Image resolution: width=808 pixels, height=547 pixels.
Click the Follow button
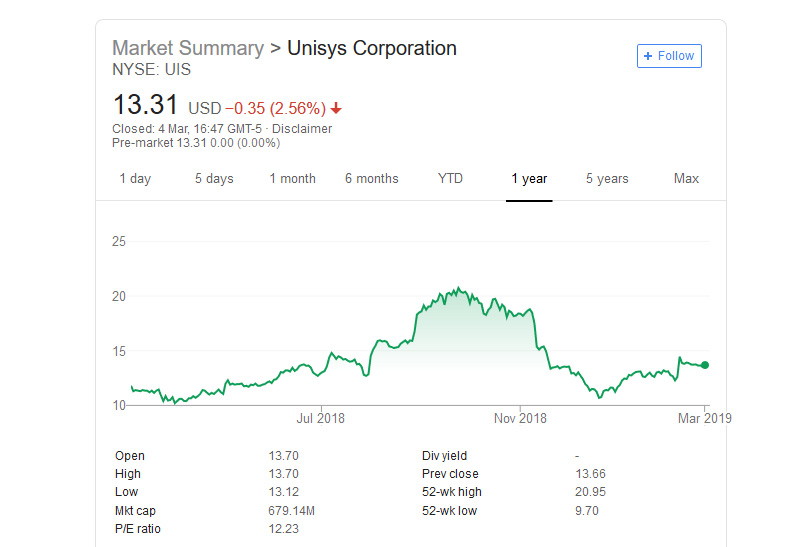(x=669, y=56)
